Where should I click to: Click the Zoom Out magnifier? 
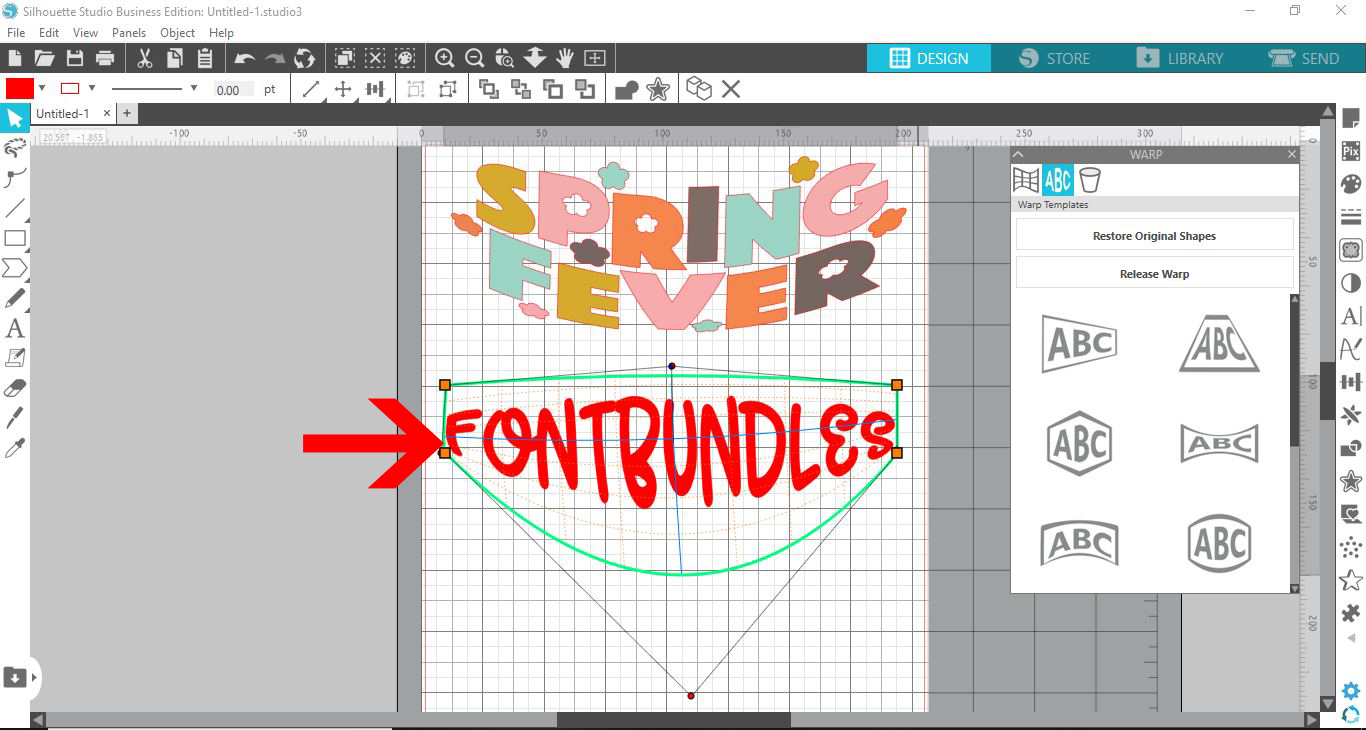(x=475, y=58)
